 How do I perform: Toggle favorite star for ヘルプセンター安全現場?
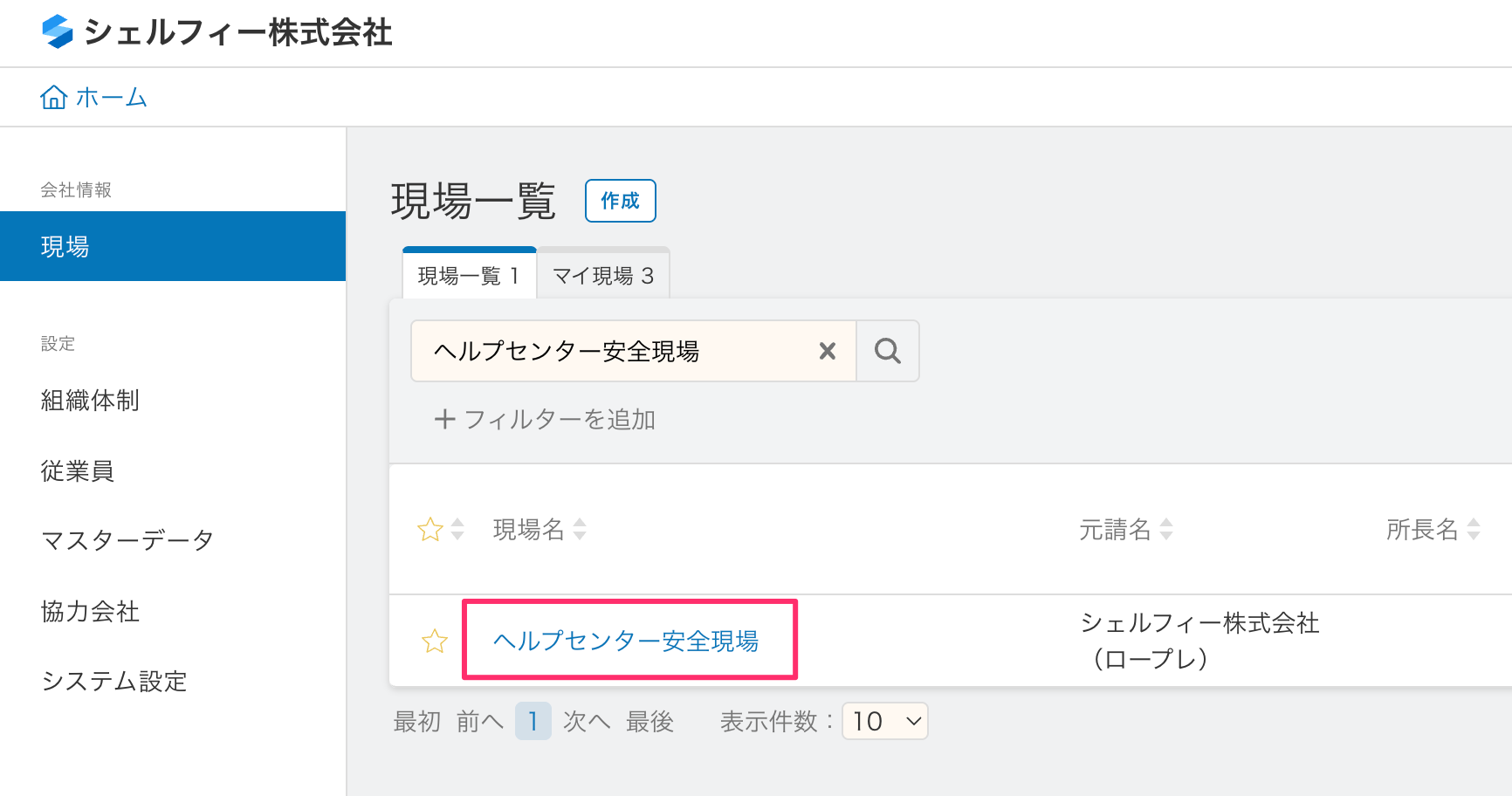[434, 642]
